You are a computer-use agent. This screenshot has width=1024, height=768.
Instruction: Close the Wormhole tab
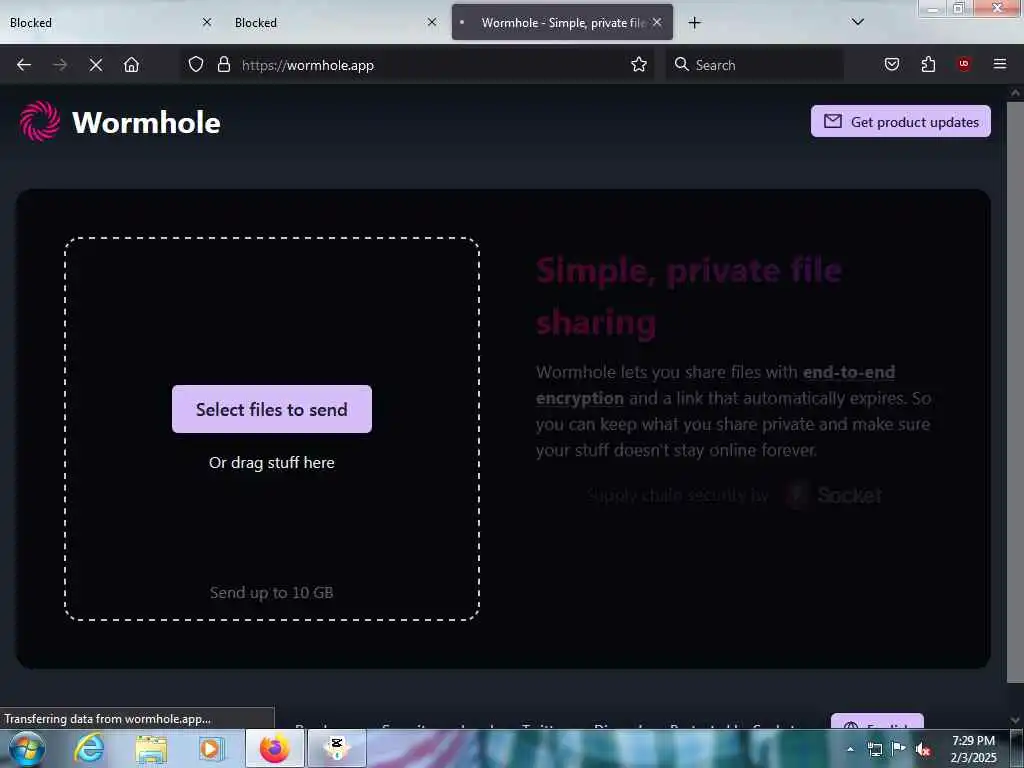point(657,22)
